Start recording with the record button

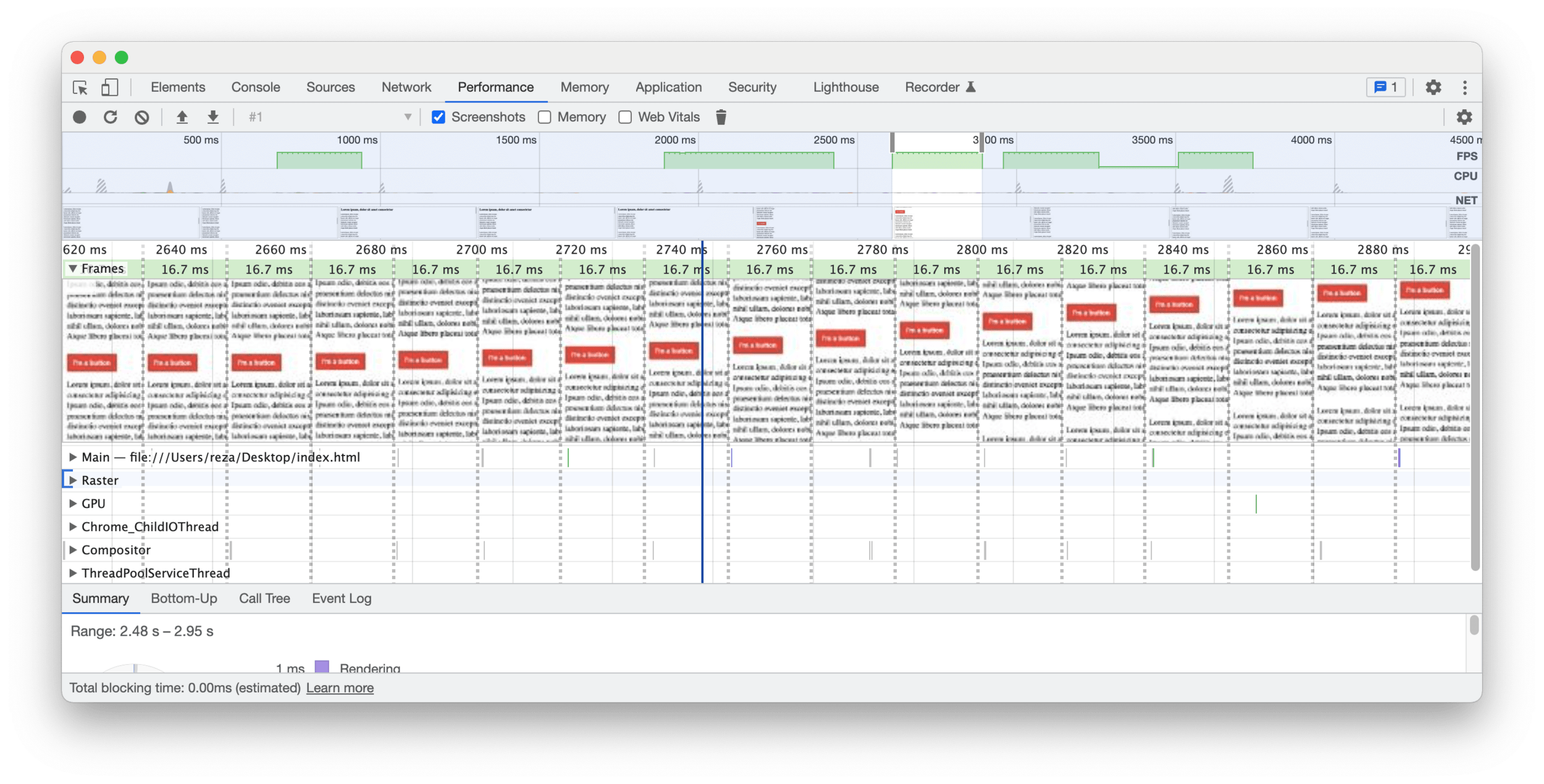coord(80,117)
